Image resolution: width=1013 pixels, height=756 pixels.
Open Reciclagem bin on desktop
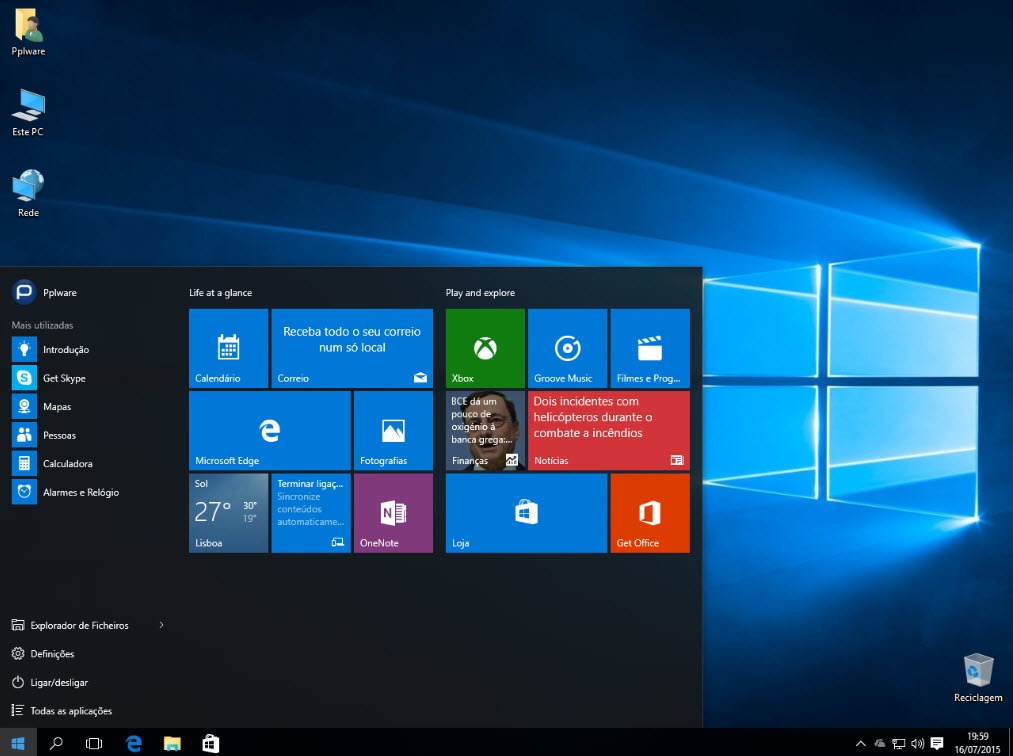(x=977, y=676)
